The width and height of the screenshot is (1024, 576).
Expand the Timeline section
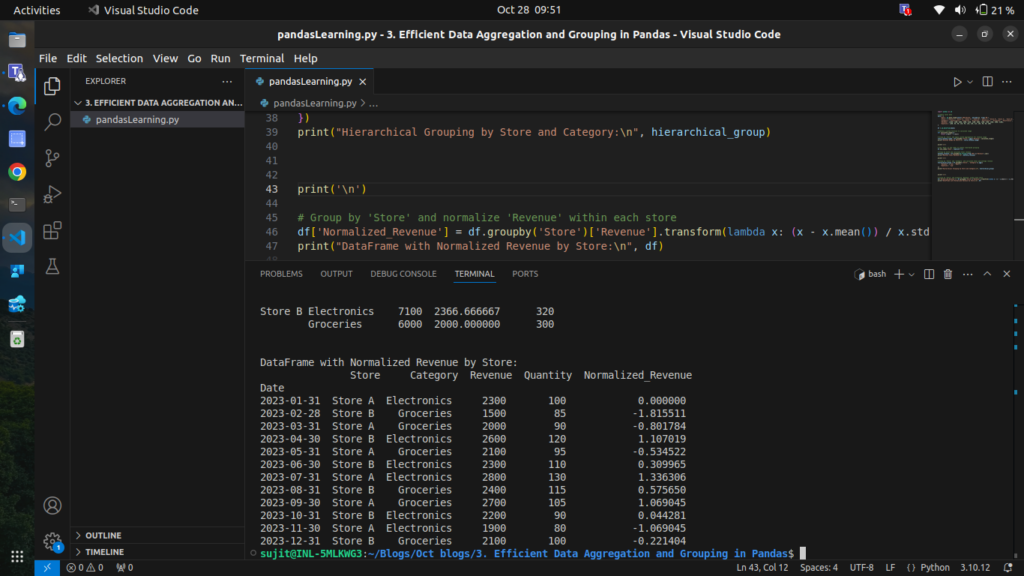coord(104,552)
